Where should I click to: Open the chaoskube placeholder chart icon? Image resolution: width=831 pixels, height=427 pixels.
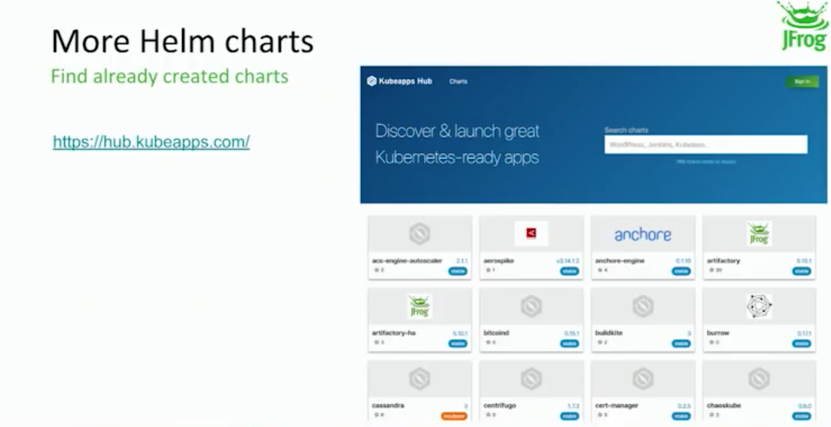pos(759,379)
